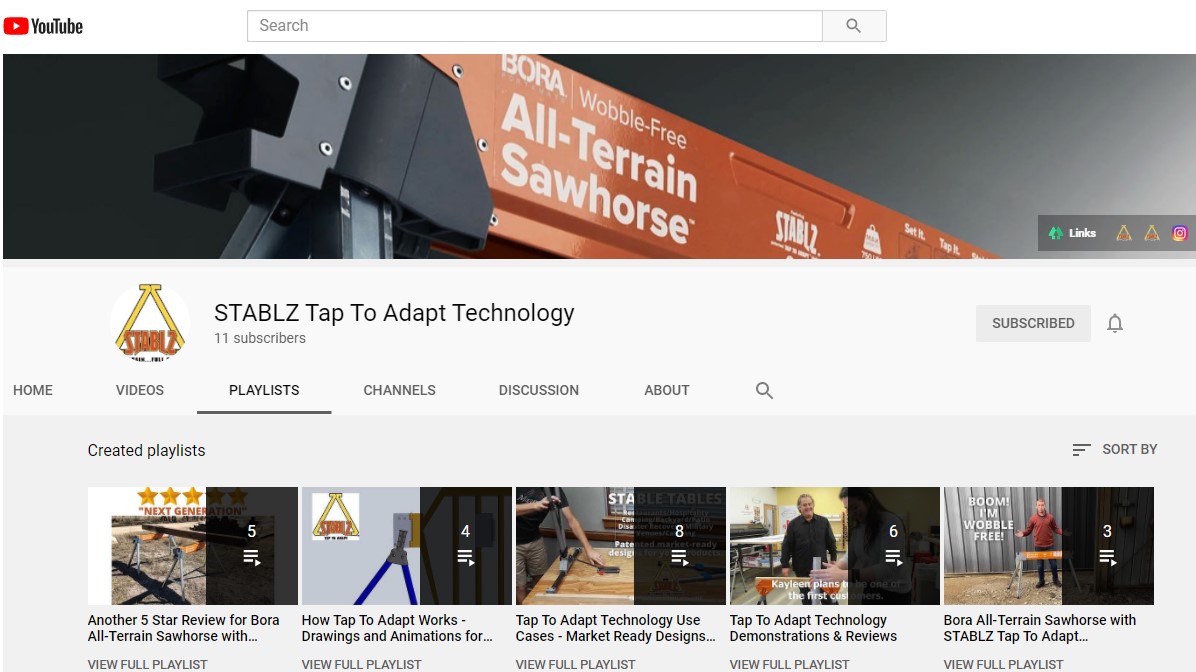1196x672 pixels.
Task: View full playlist under Another 5 Star Review
Action: click(147, 664)
